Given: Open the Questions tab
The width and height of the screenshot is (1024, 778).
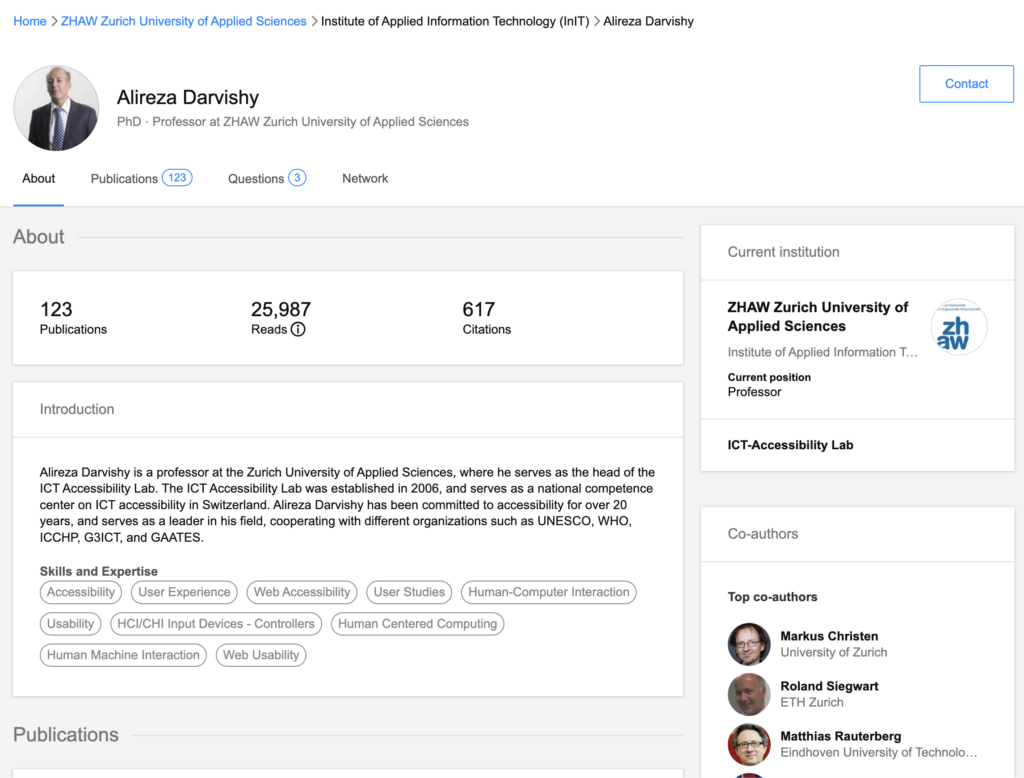Looking at the screenshot, I should pos(266,178).
